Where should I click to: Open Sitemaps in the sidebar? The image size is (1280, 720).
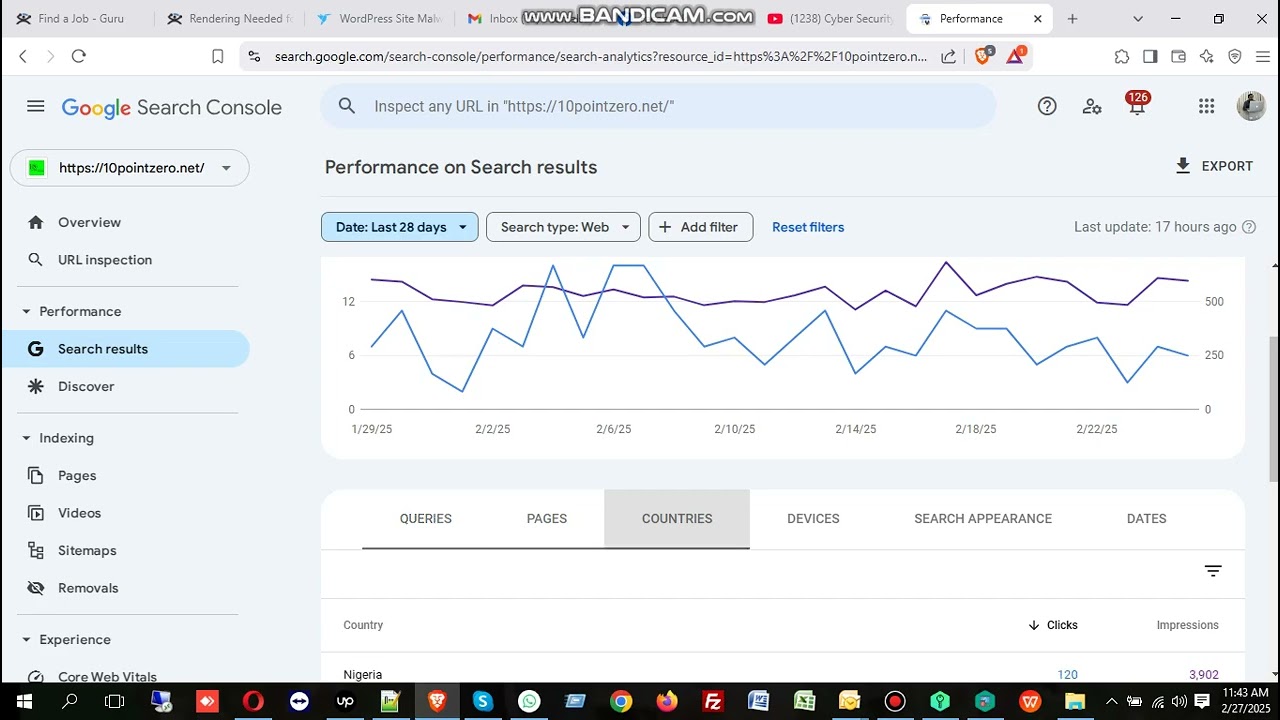click(x=87, y=551)
